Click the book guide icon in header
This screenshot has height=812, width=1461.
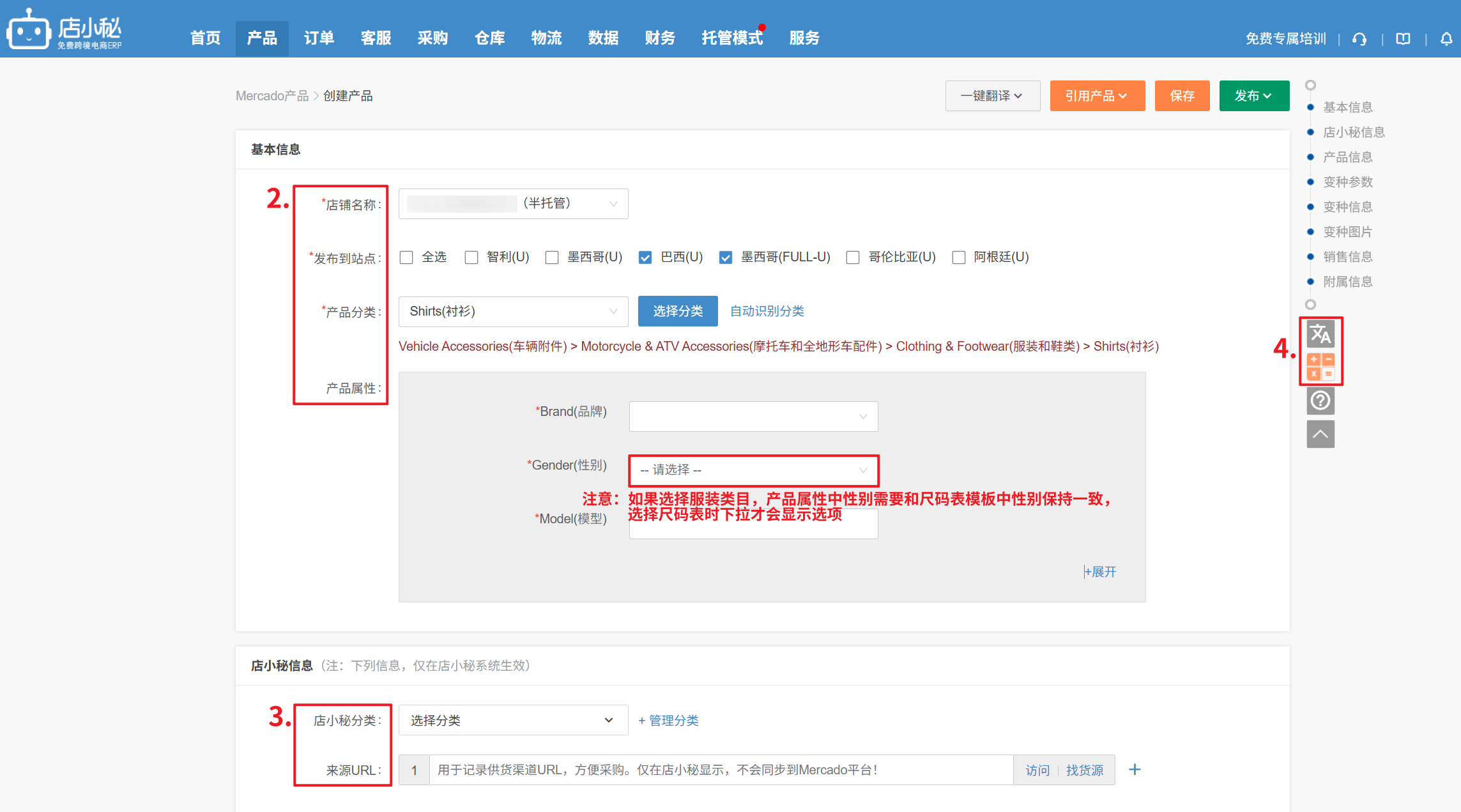click(1403, 39)
